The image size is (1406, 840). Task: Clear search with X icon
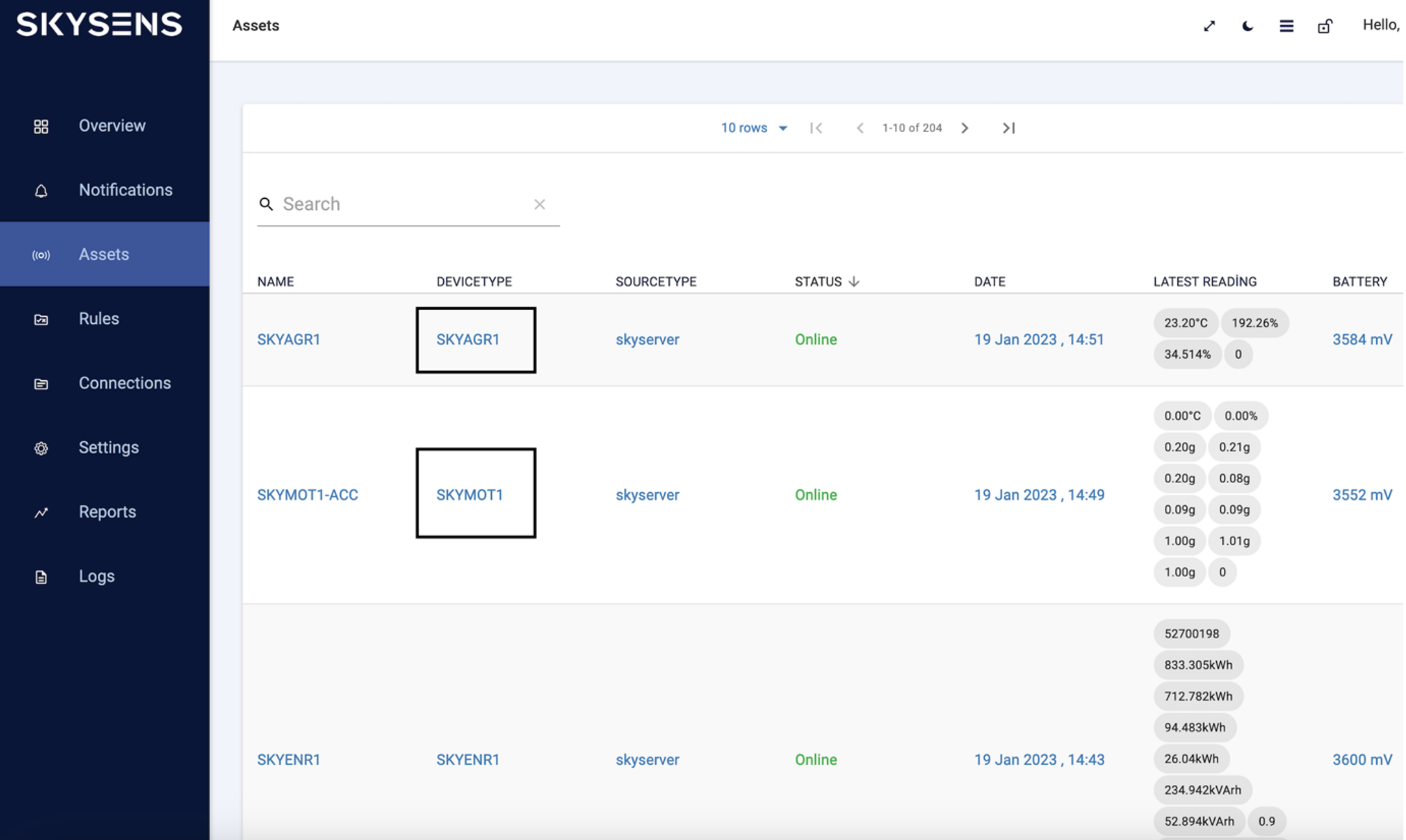[539, 205]
